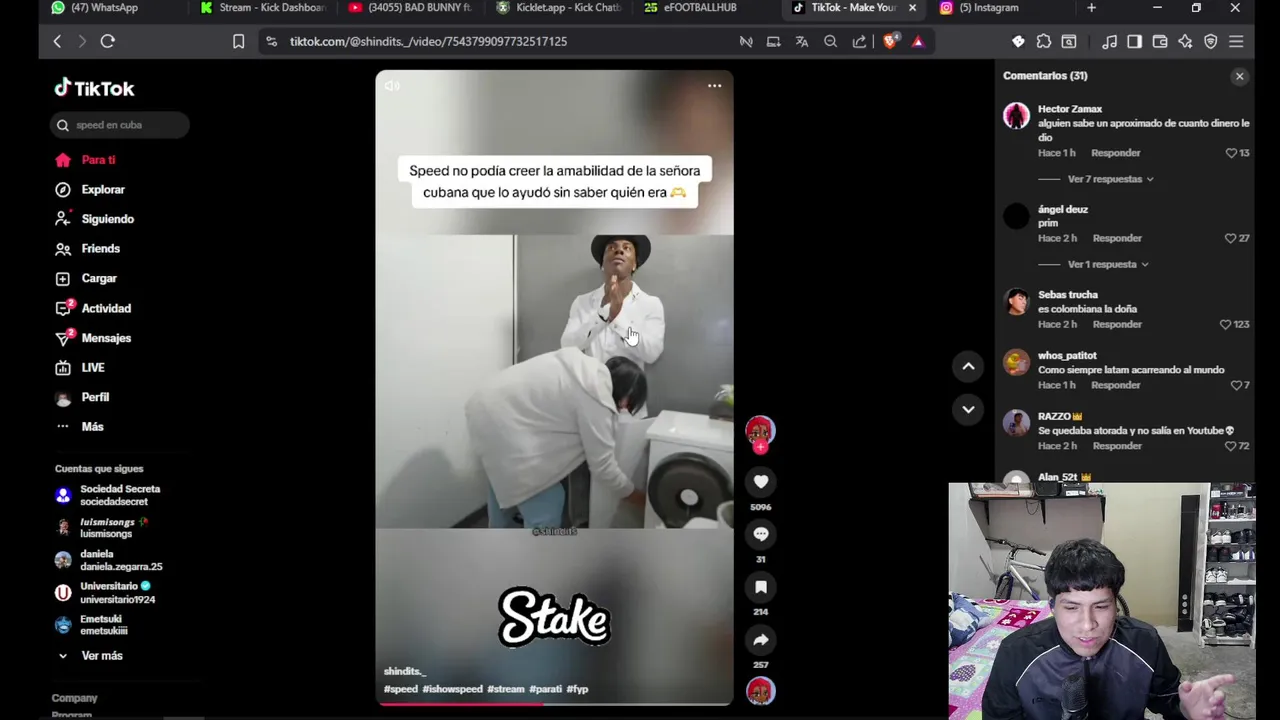Open the Brave VPN shield icon
This screenshot has width=1280, height=720.
[1211, 41]
